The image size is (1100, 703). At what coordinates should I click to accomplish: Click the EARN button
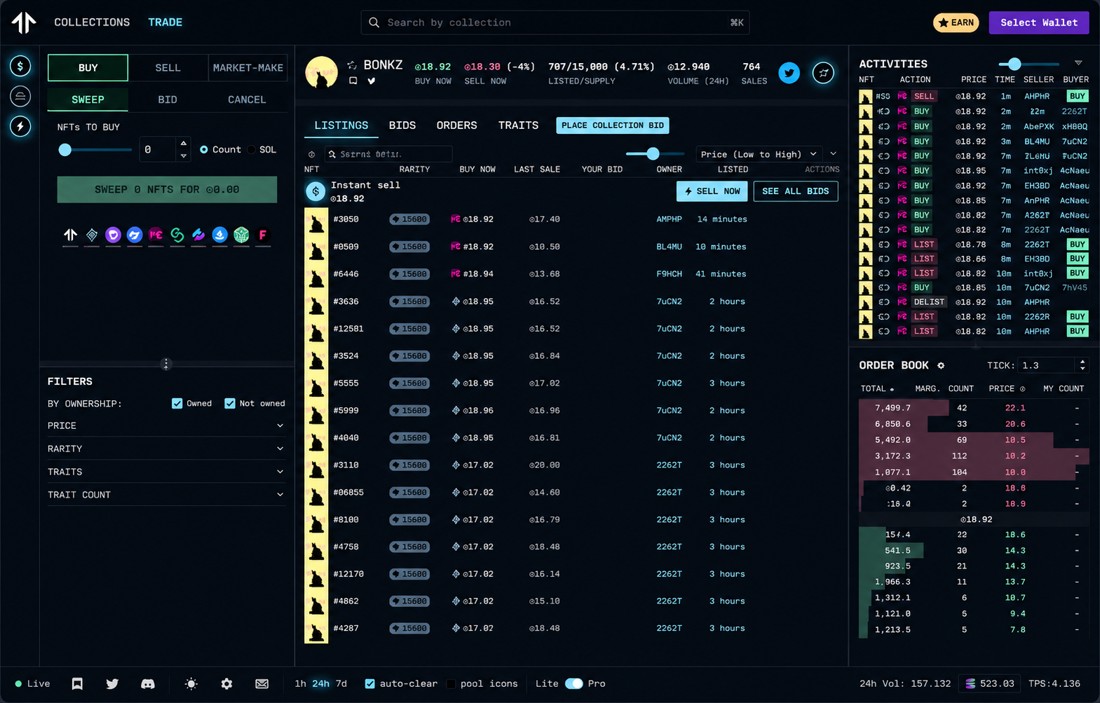tap(956, 22)
